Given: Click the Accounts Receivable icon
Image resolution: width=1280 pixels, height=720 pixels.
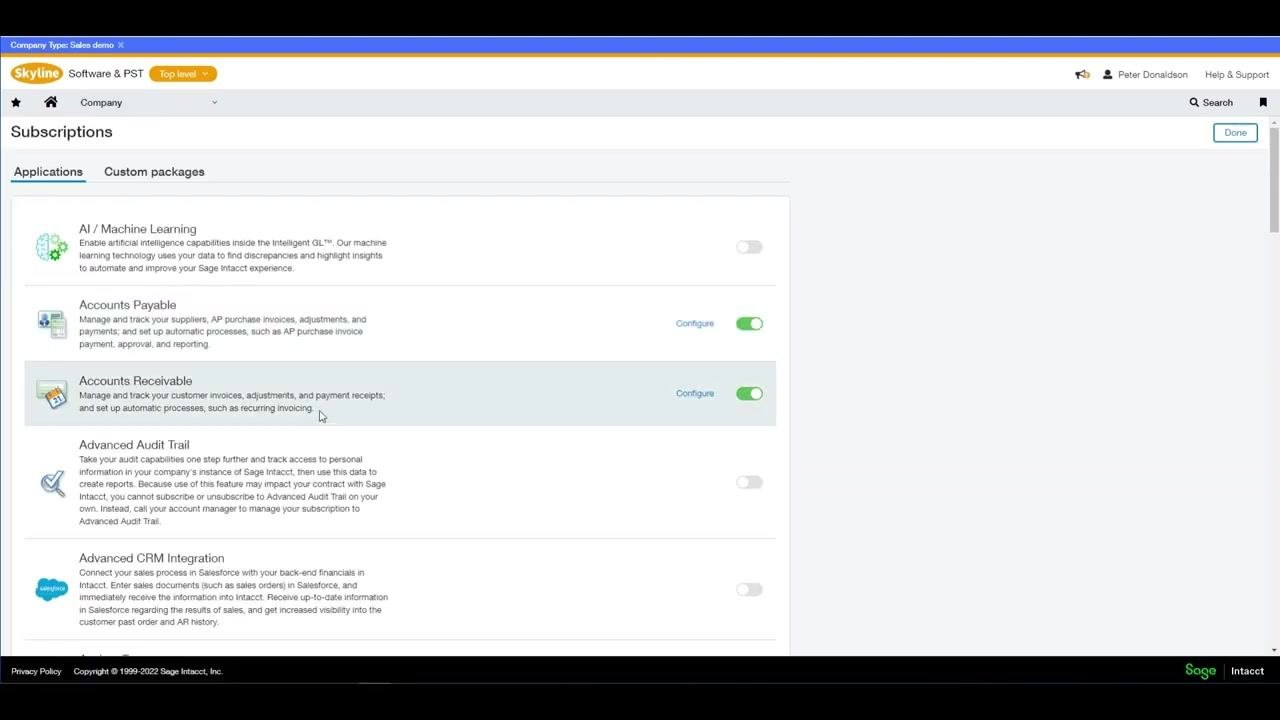Looking at the screenshot, I should 52,394.
